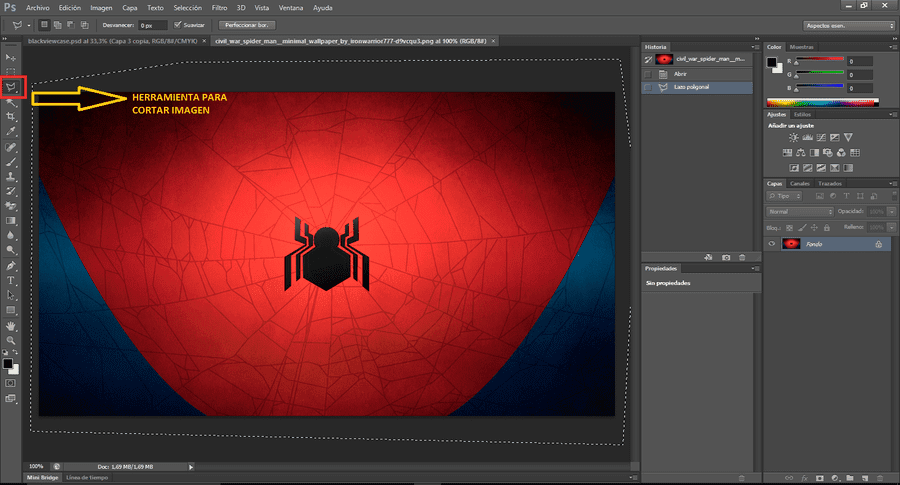Open the Filtro menu

tap(219, 8)
